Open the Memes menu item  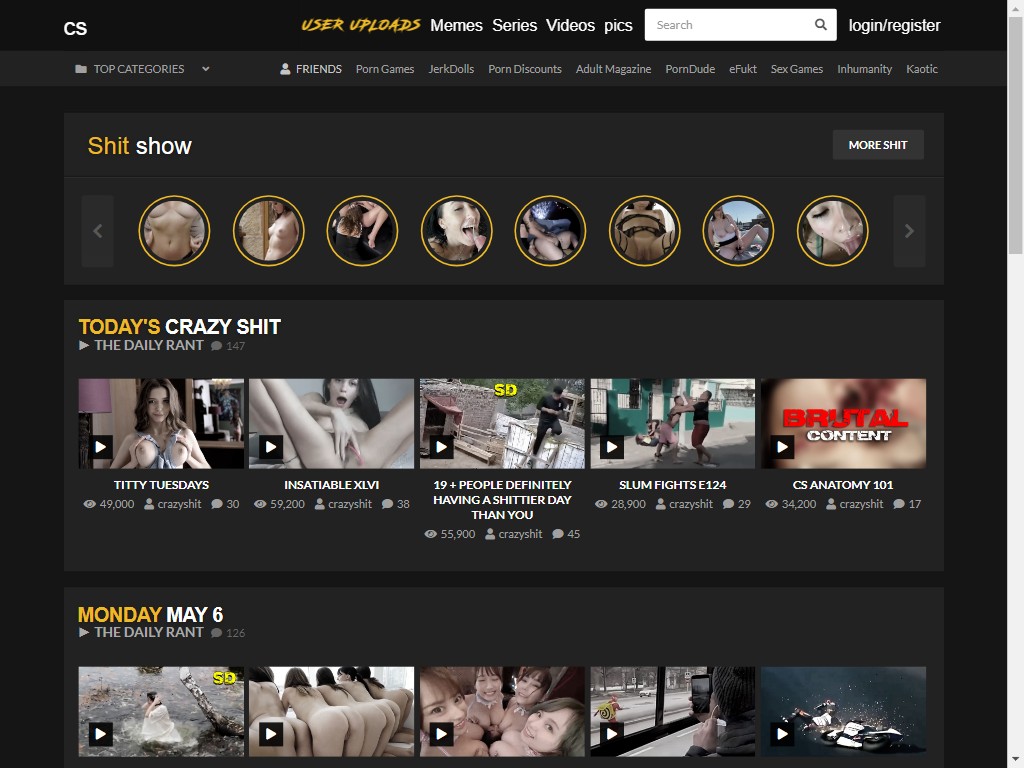[456, 25]
